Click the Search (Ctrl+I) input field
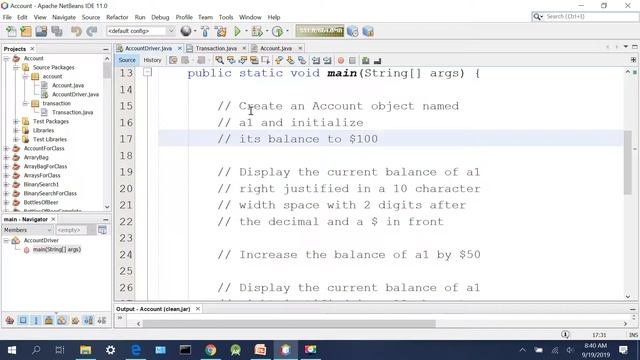 point(591,16)
